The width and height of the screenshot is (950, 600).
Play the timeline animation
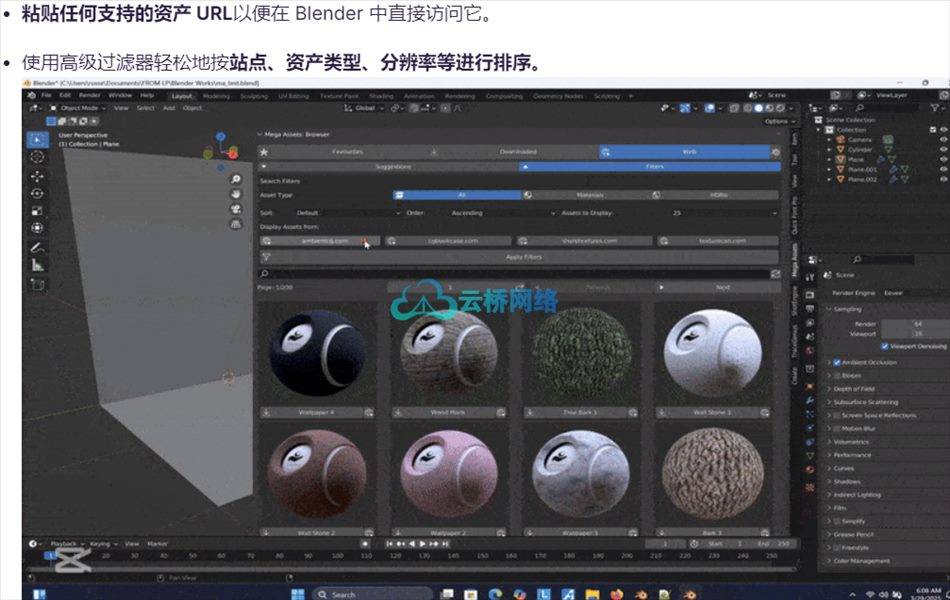pos(422,544)
